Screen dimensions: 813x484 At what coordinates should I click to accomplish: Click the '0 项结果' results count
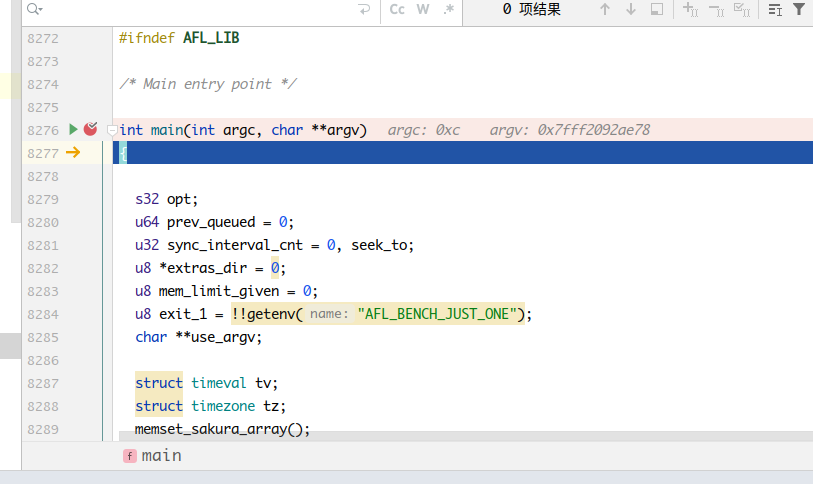[531, 9]
